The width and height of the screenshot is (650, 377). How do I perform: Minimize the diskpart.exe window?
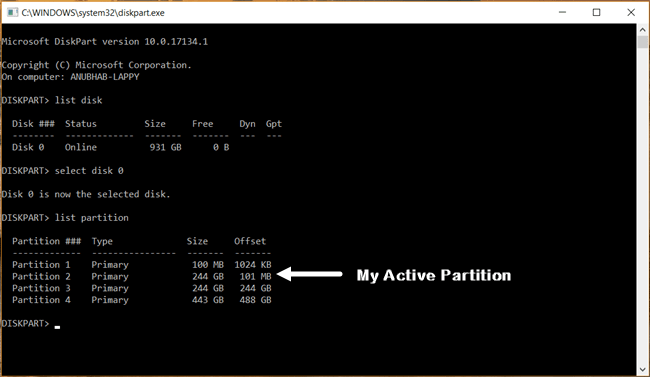pyautogui.click(x=562, y=12)
